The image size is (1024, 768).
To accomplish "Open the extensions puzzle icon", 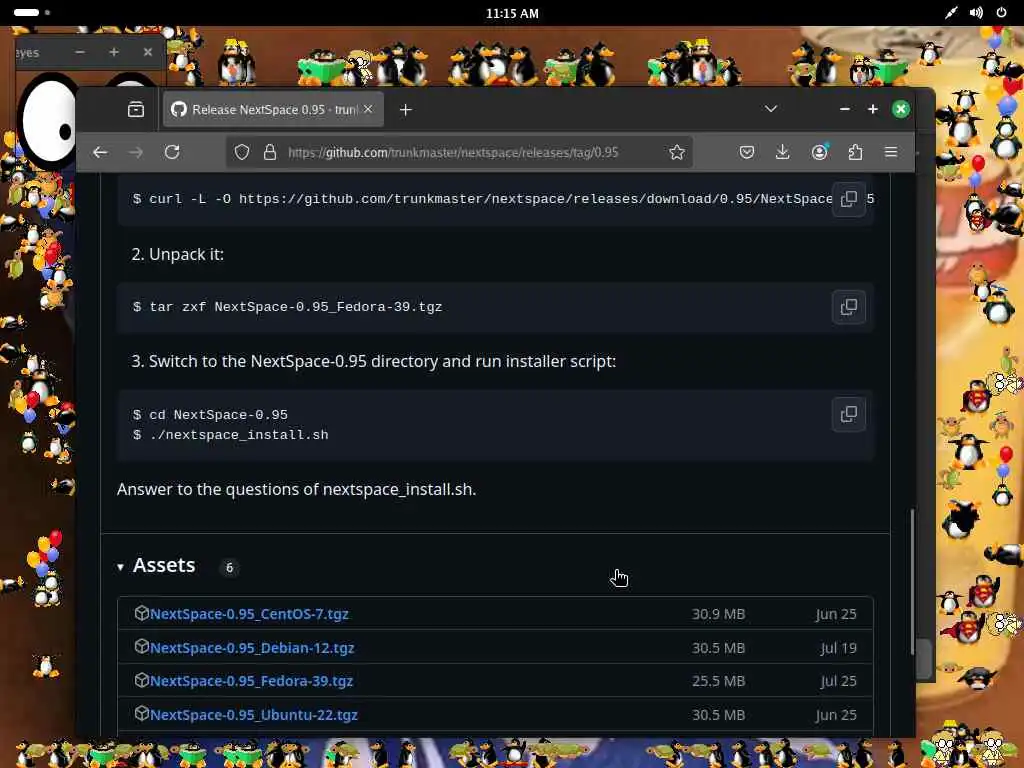I will (x=855, y=152).
